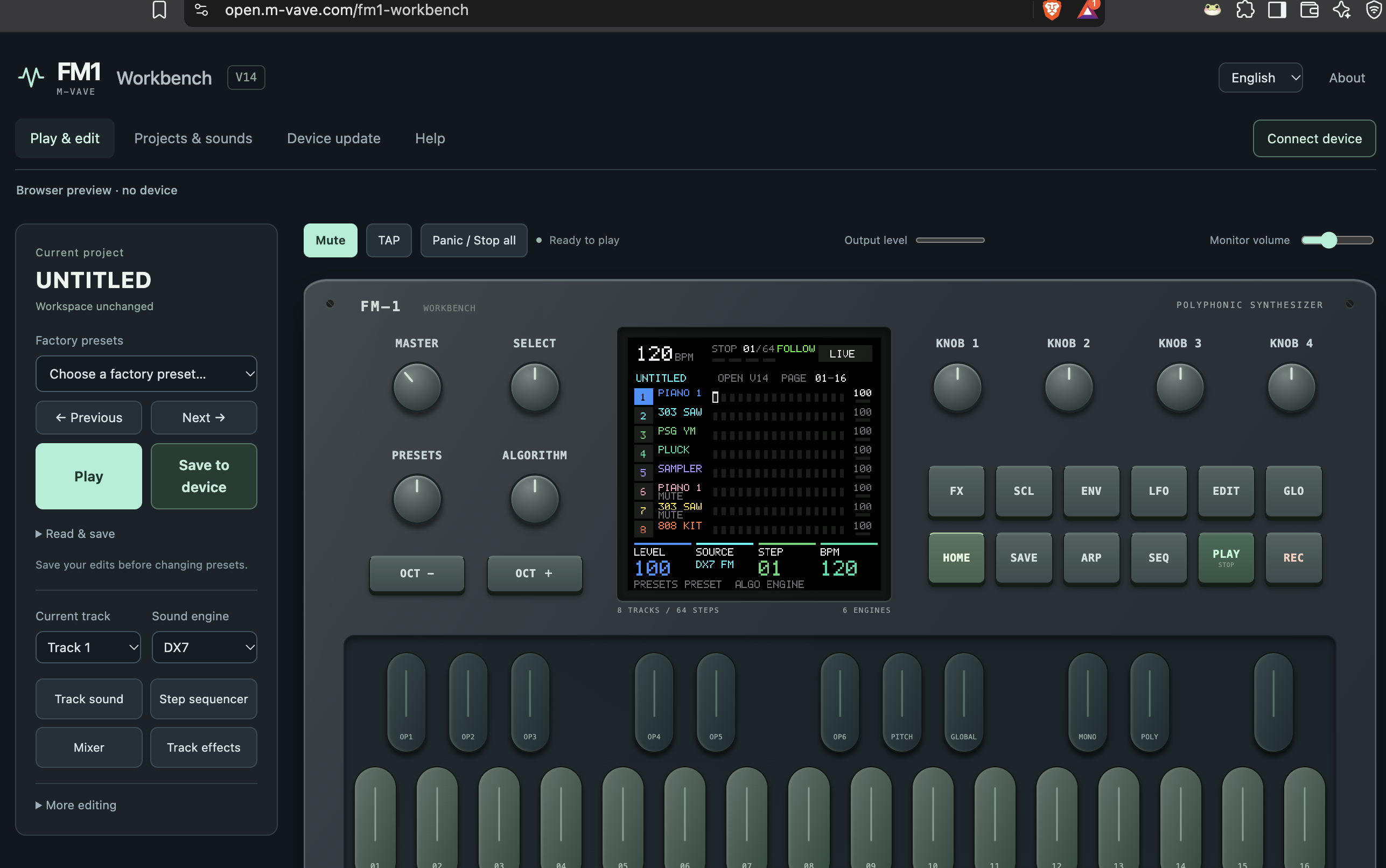Toggle the ARP button

1091,557
